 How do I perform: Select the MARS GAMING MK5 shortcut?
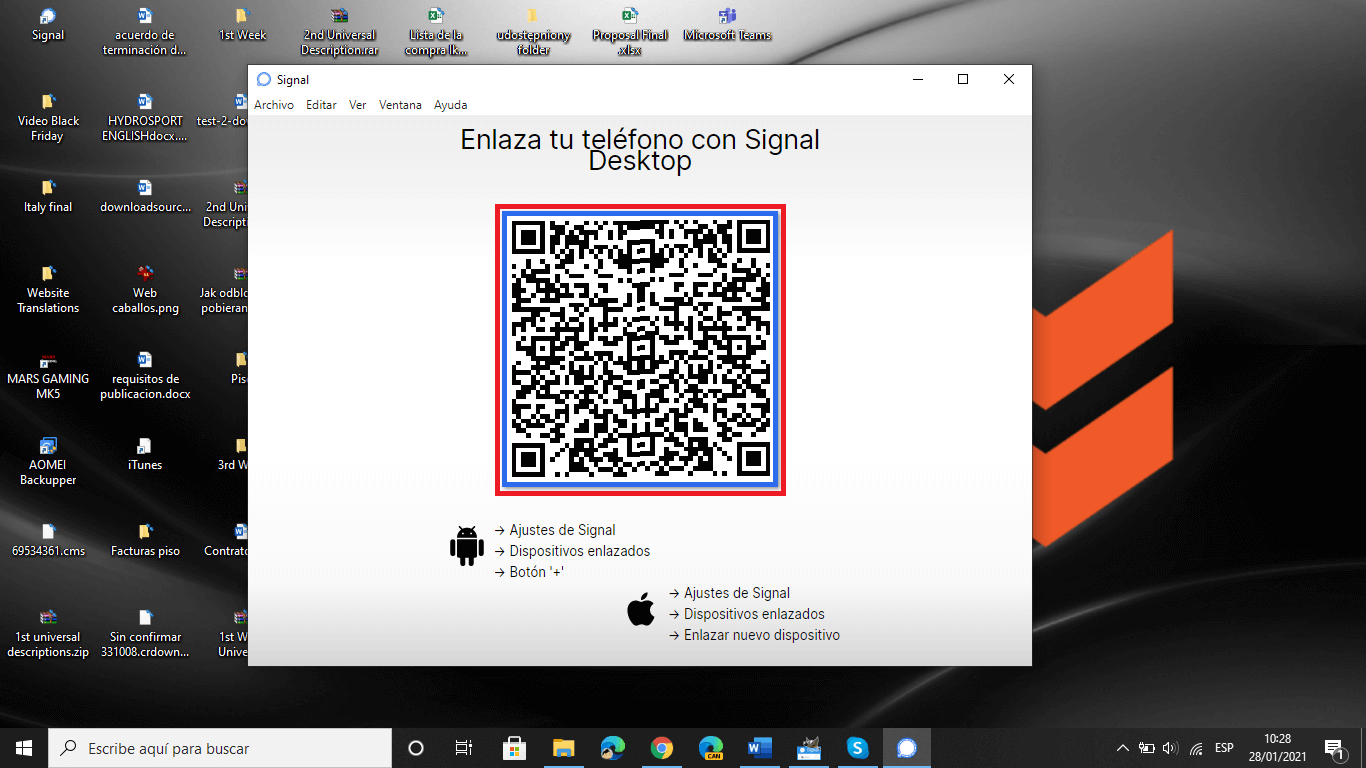pyautogui.click(x=48, y=376)
